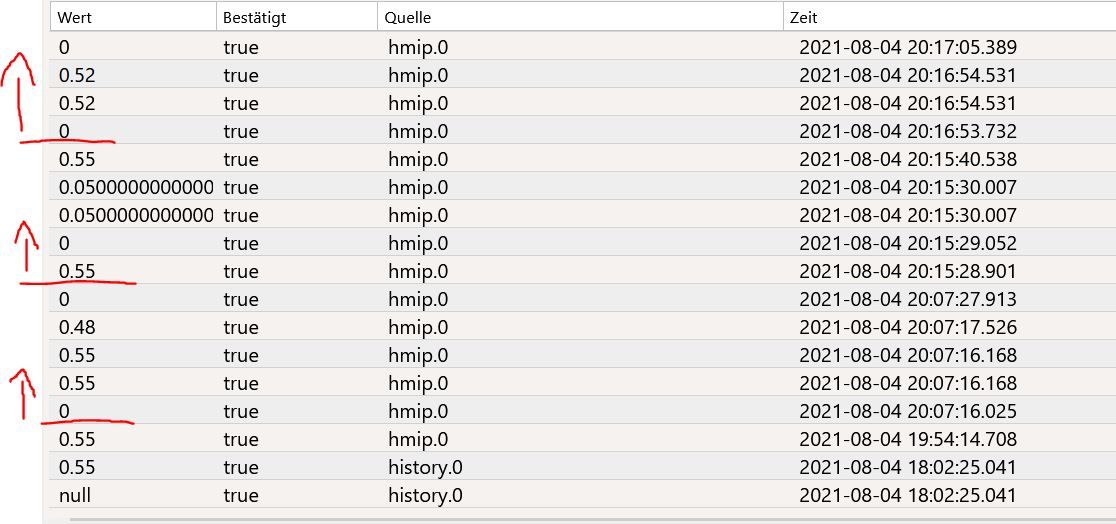This screenshot has width=1116, height=524.
Task: Select the 0.55 value at 20:15:28.901
Action: pyautogui.click(x=77, y=271)
